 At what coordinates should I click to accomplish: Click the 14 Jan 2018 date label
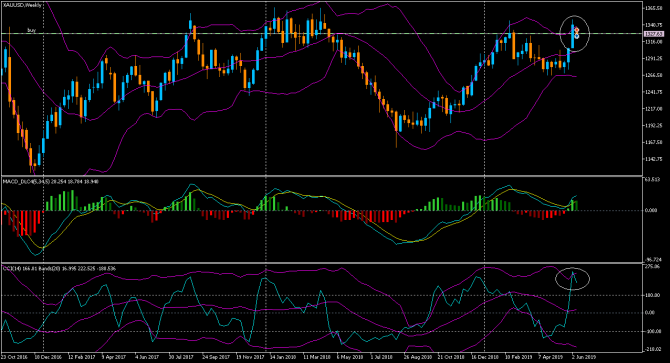[283, 357]
